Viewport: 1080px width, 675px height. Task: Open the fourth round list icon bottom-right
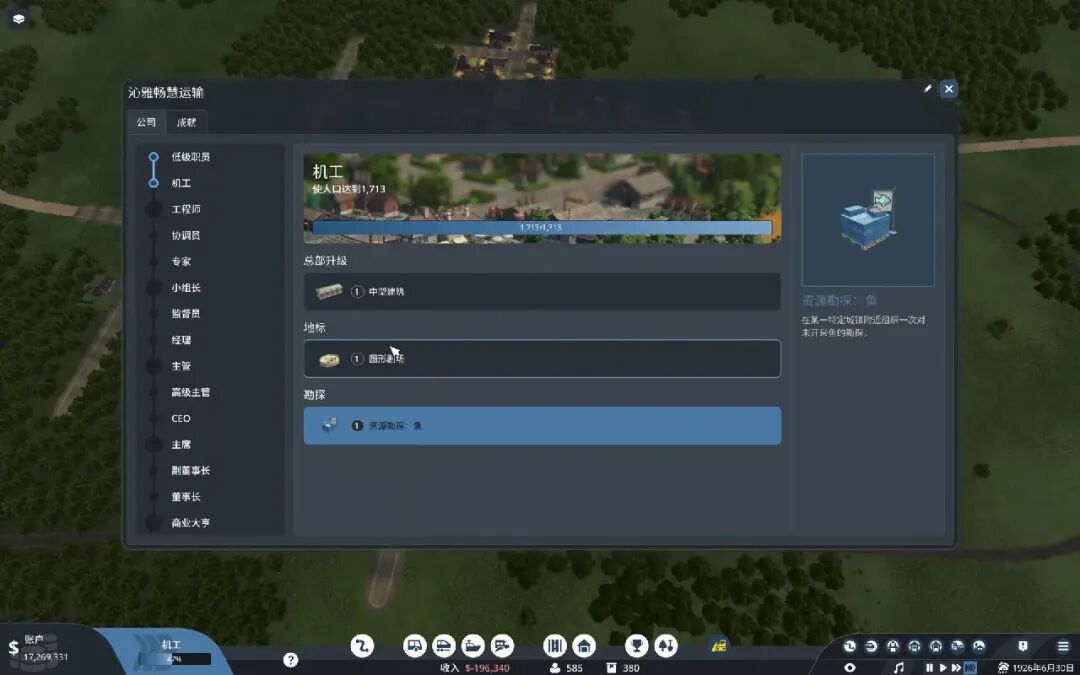[914, 646]
